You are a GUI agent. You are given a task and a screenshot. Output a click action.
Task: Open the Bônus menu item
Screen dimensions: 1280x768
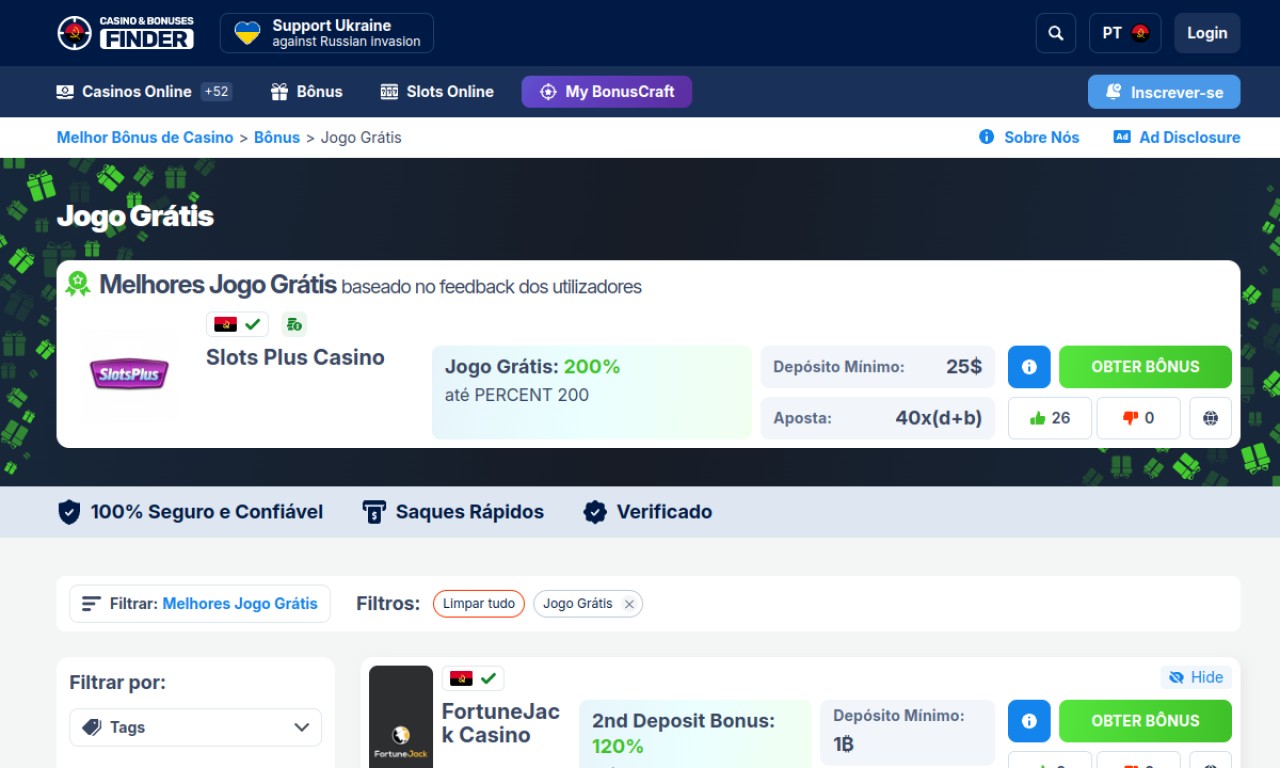tap(306, 92)
